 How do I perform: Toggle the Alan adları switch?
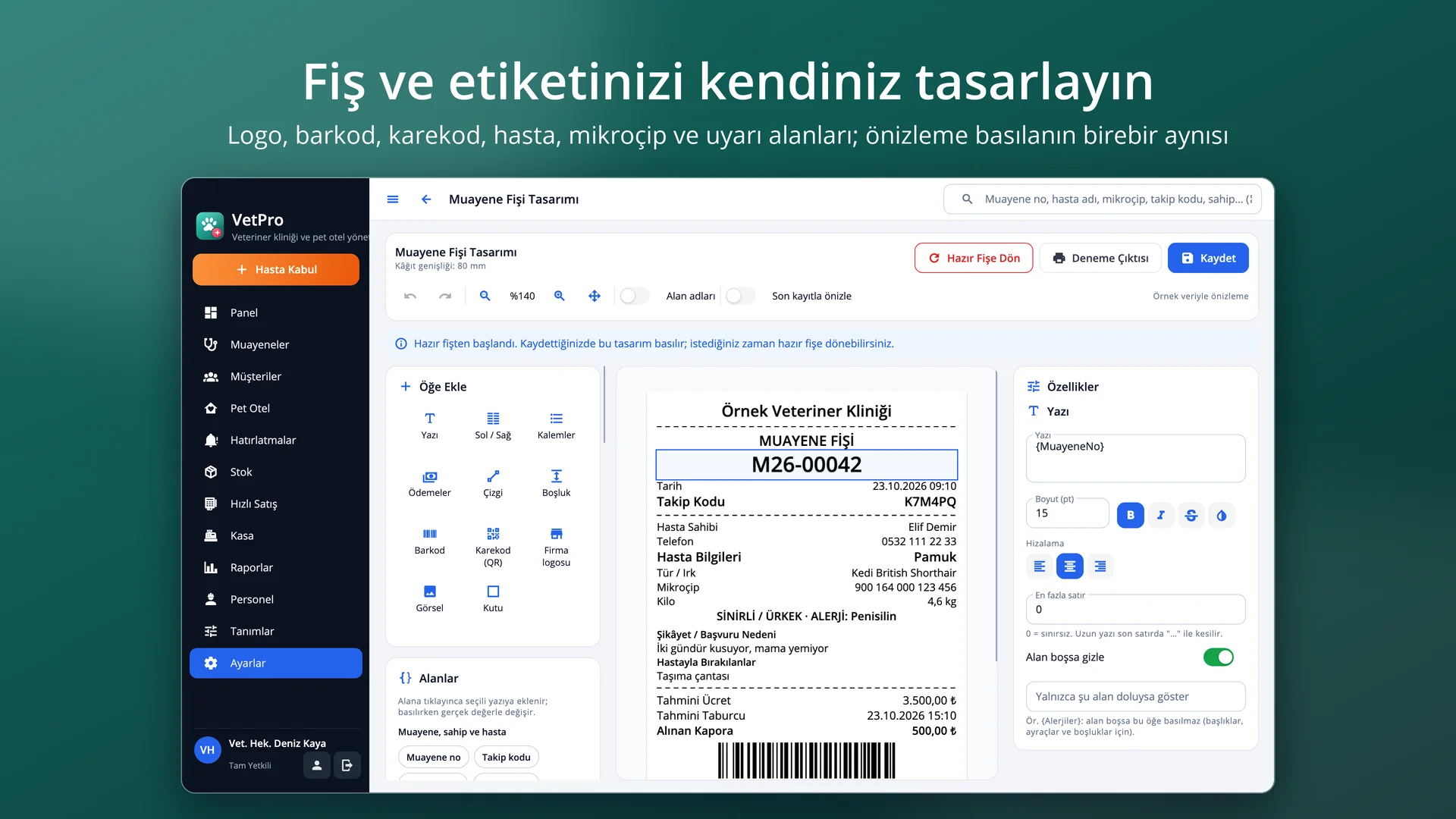pyautogui.click(x=634, y=296)
